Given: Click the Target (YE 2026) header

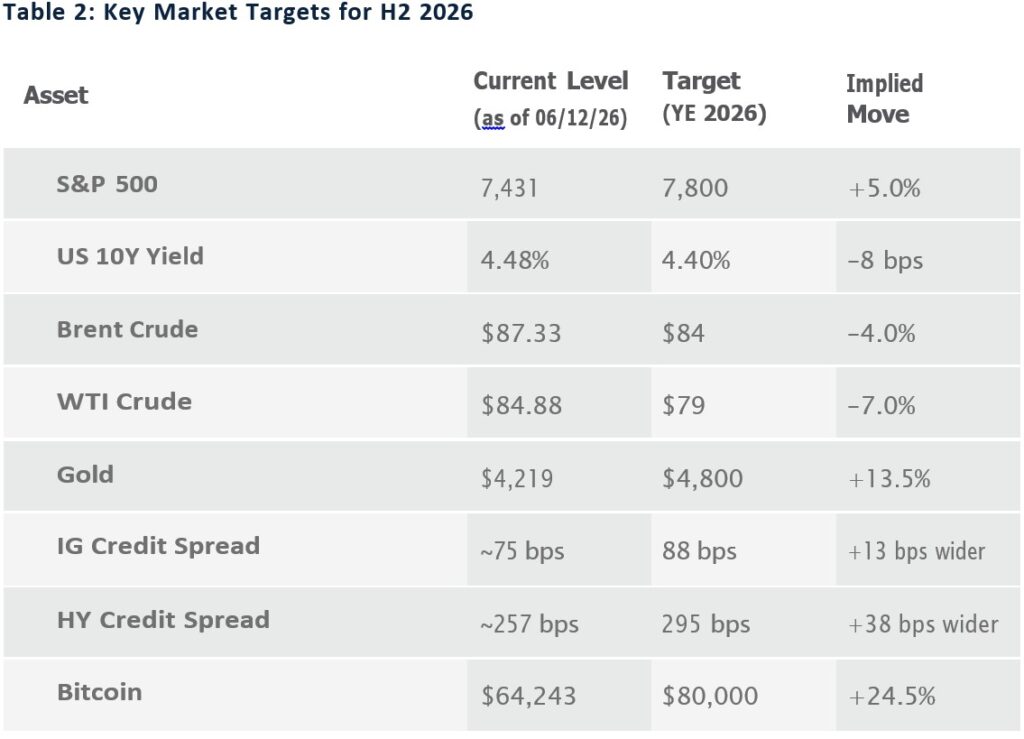Looking at the screenshot, I should (714, 97).
